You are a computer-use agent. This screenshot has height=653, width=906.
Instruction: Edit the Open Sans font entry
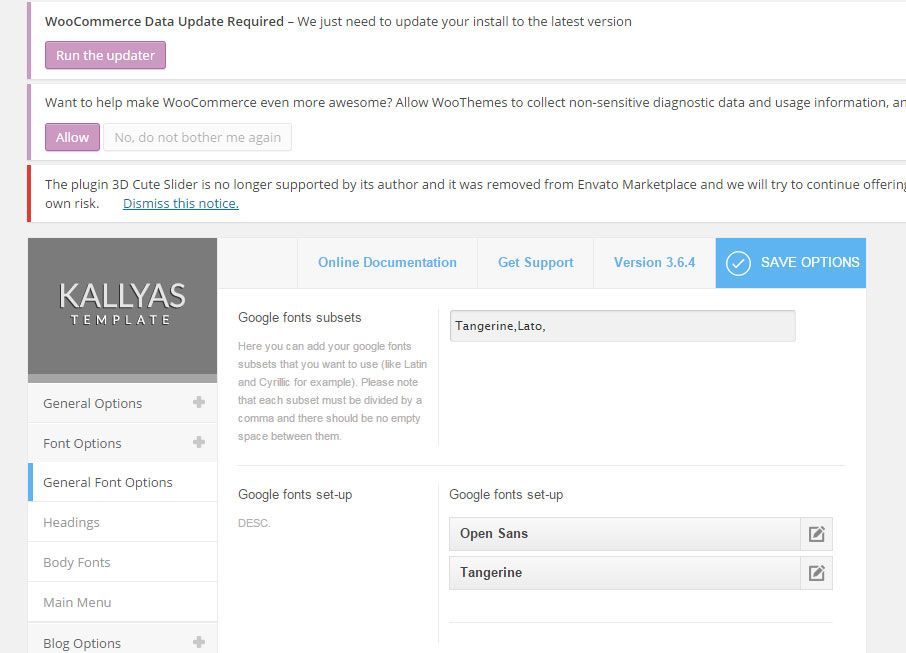816,534
